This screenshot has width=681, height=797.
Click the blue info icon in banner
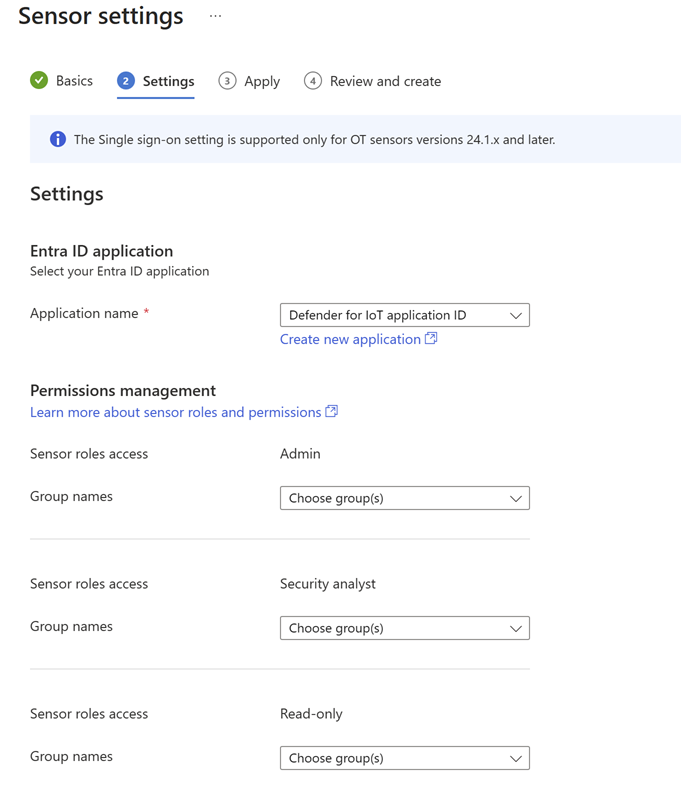pyautogui.click(x=58, y=139)
